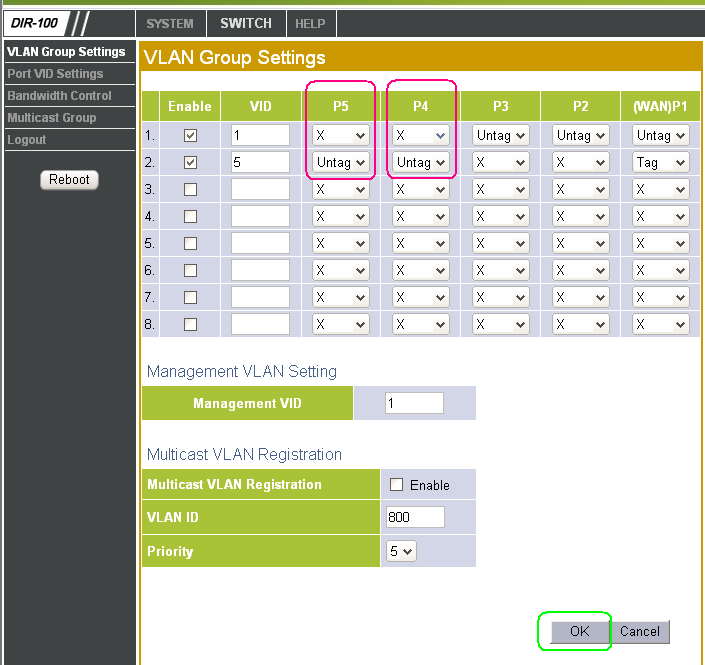Open P4 dropdown for group 1
The height and width of the screenshot is (665, 705).
[x=420, y=135]
